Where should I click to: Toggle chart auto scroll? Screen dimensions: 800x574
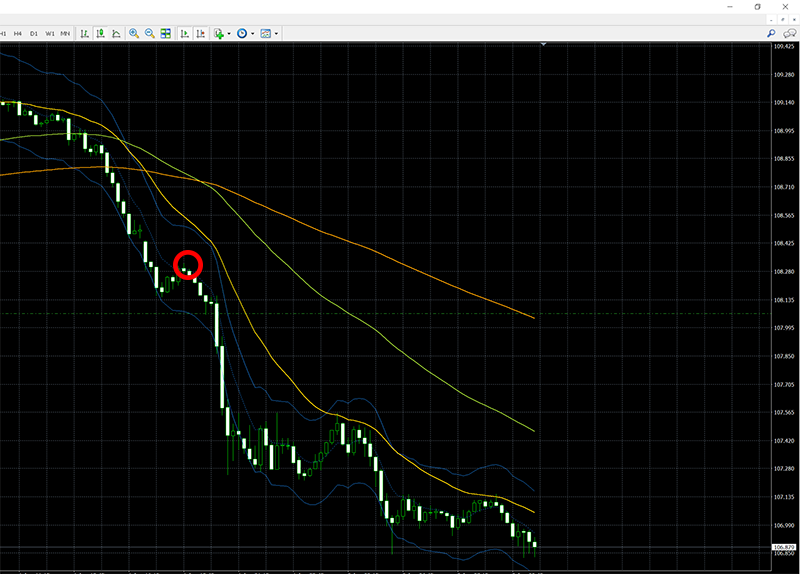click(x=185, y=33)
